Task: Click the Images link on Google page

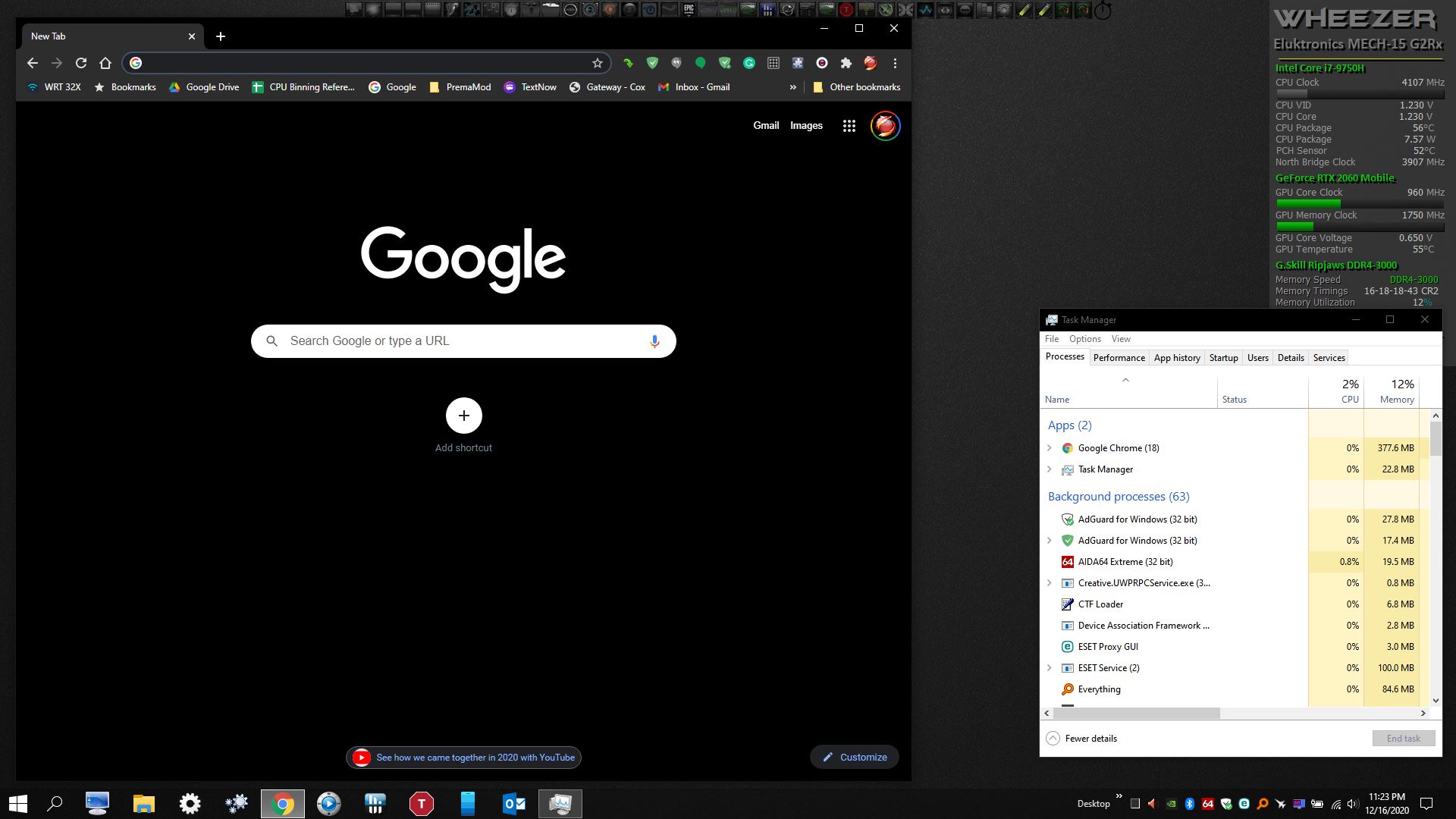Action: click(806, 126)
